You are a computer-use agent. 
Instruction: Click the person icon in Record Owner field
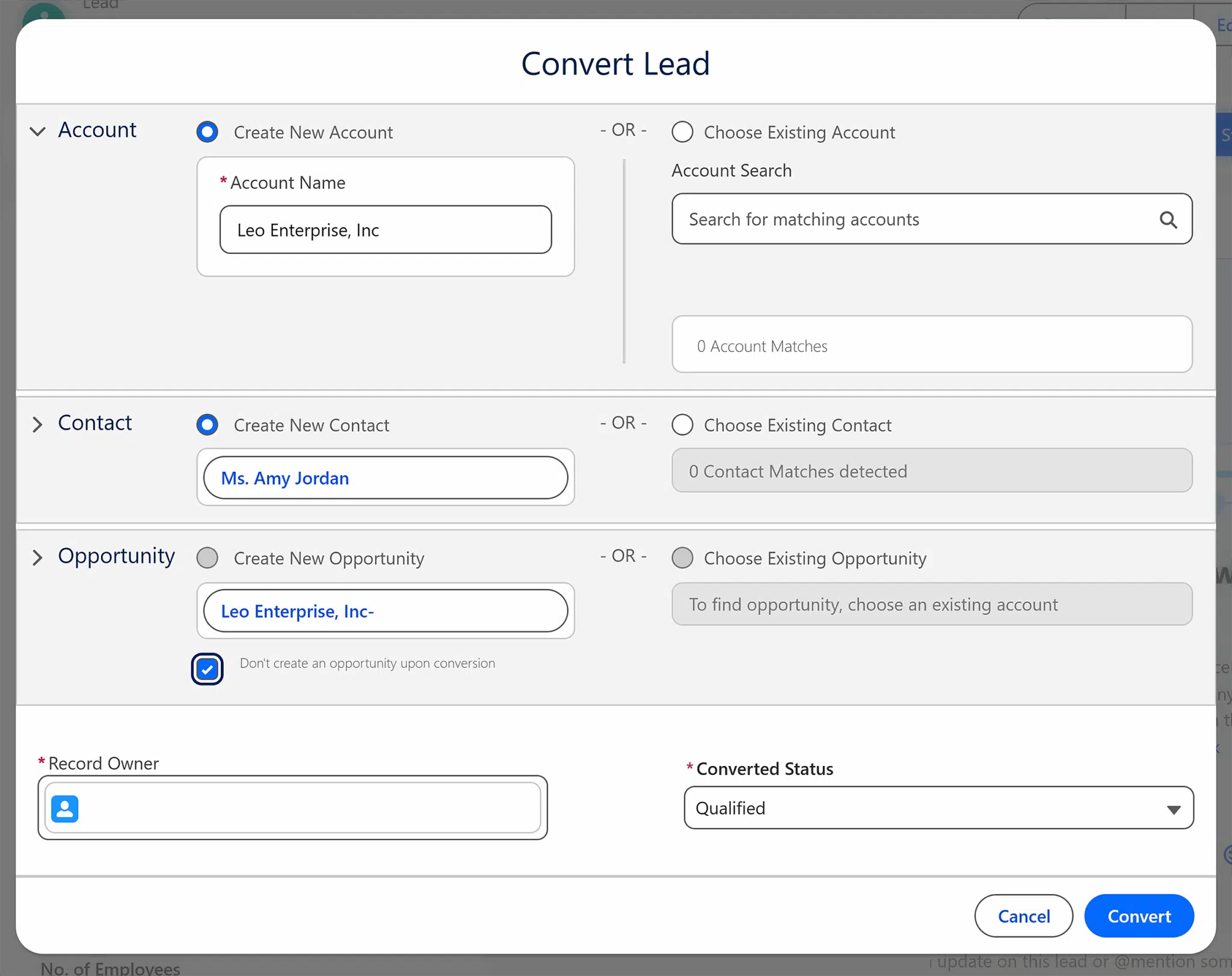tap(65, 808)
